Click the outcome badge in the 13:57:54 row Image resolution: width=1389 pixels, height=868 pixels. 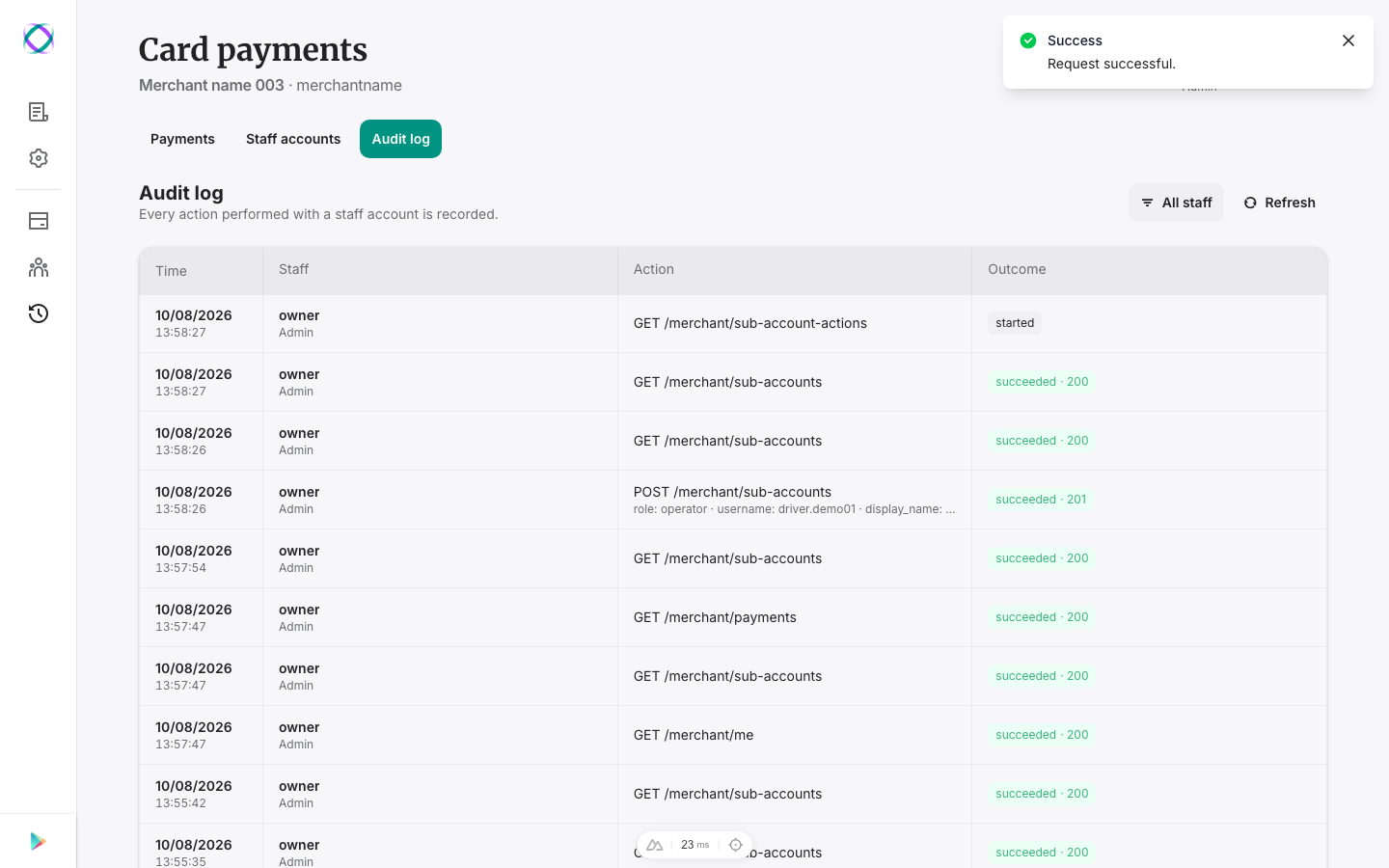(1042, 558)
